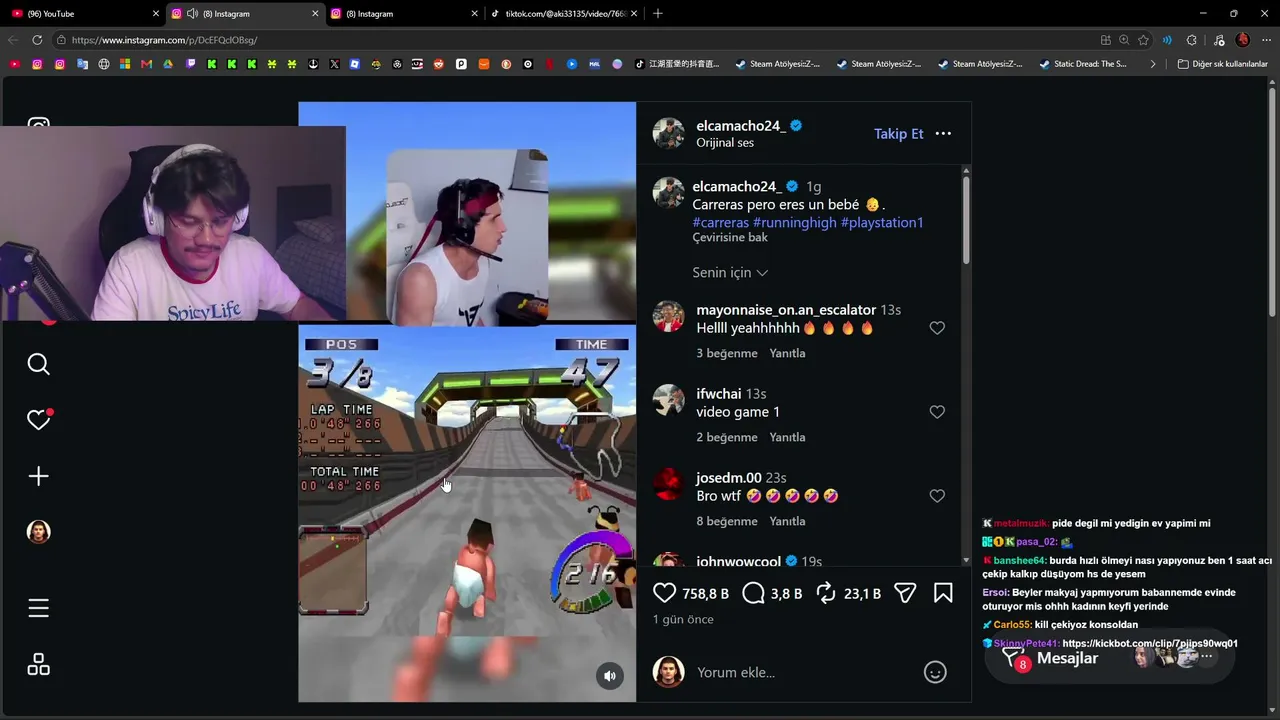Add page to favorites with star icon

pos(1143,40)
